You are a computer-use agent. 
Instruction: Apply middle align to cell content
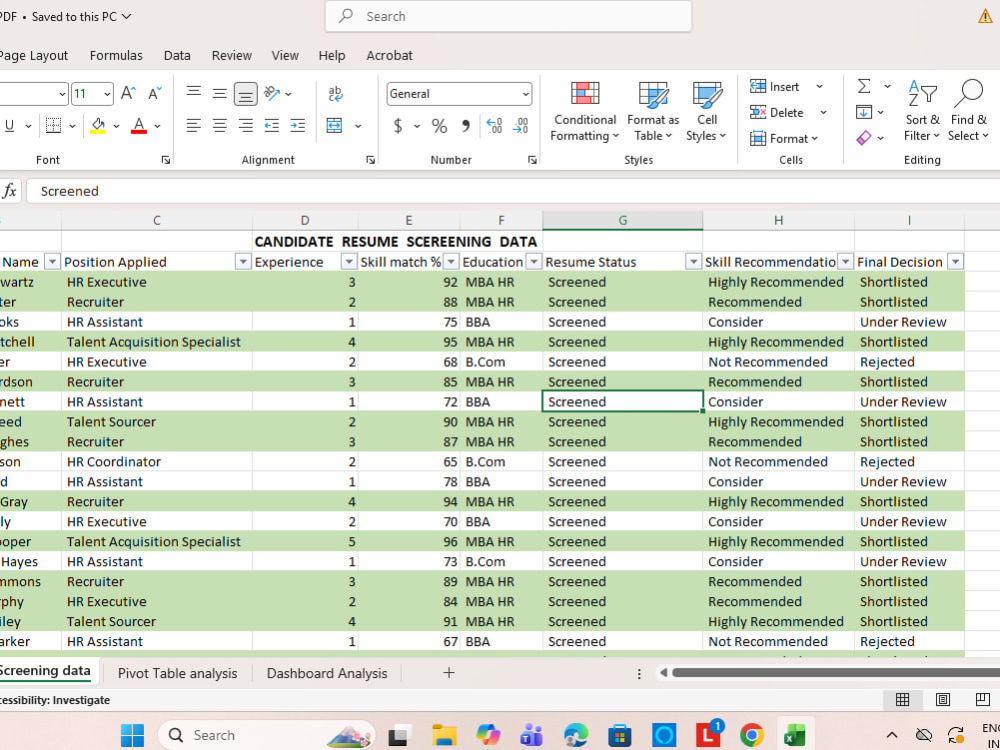click(219, 94)
